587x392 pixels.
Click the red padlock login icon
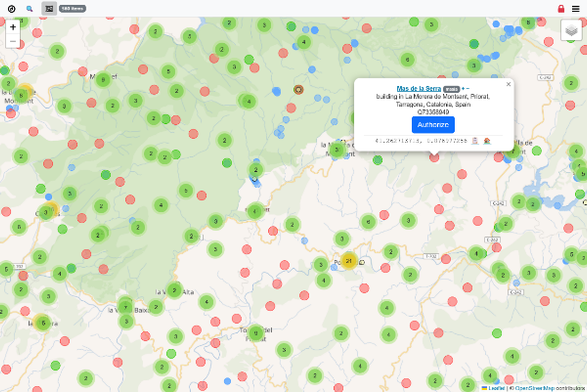click(561, 9)
